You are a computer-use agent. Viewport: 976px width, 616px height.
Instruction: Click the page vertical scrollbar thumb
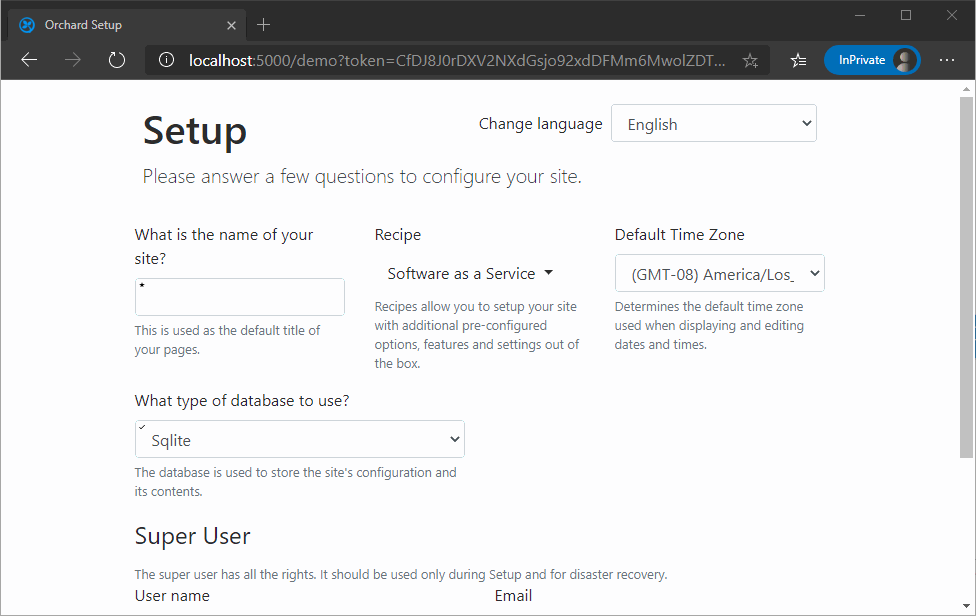click(966, 278)
